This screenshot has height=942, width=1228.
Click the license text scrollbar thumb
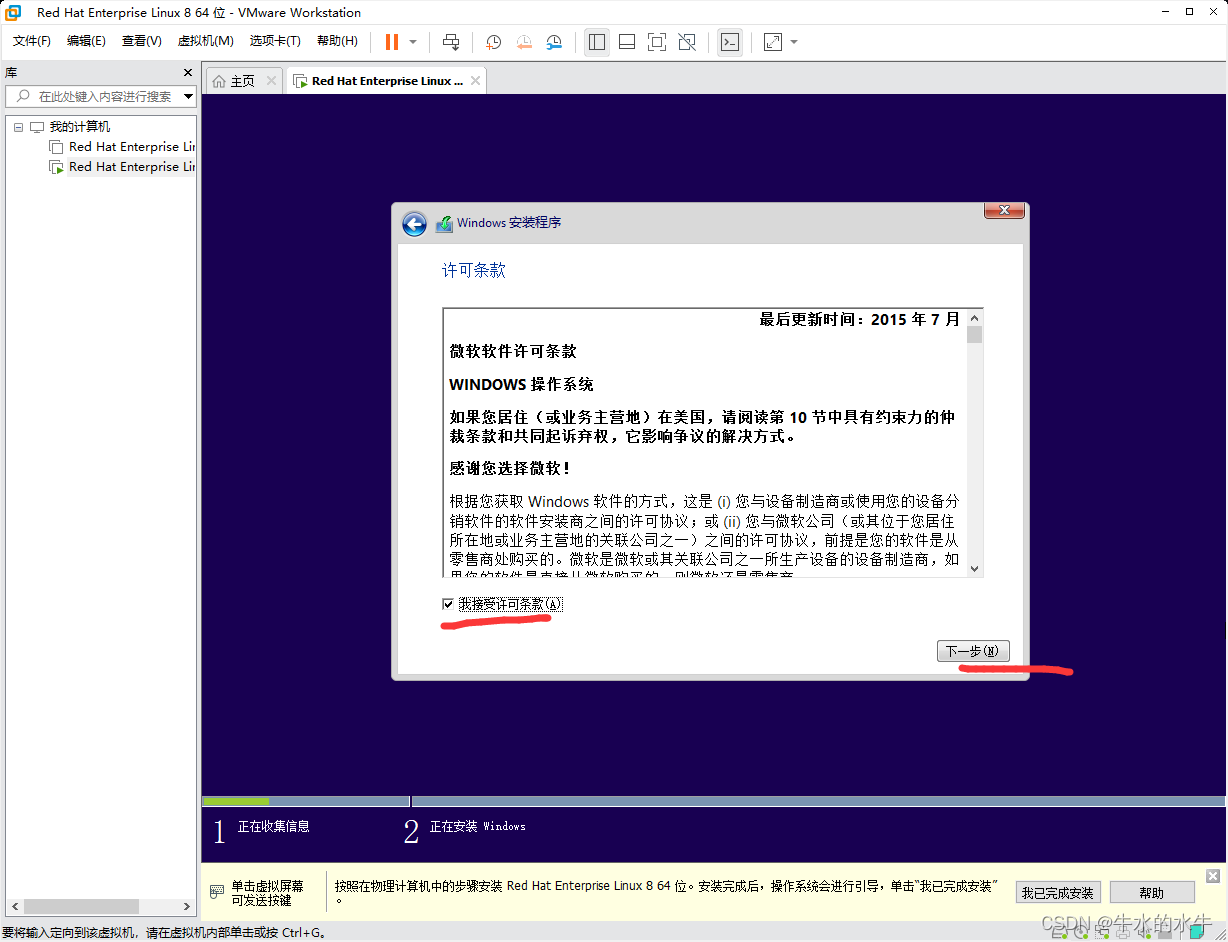pyautogui.click(x=975, y=335)
